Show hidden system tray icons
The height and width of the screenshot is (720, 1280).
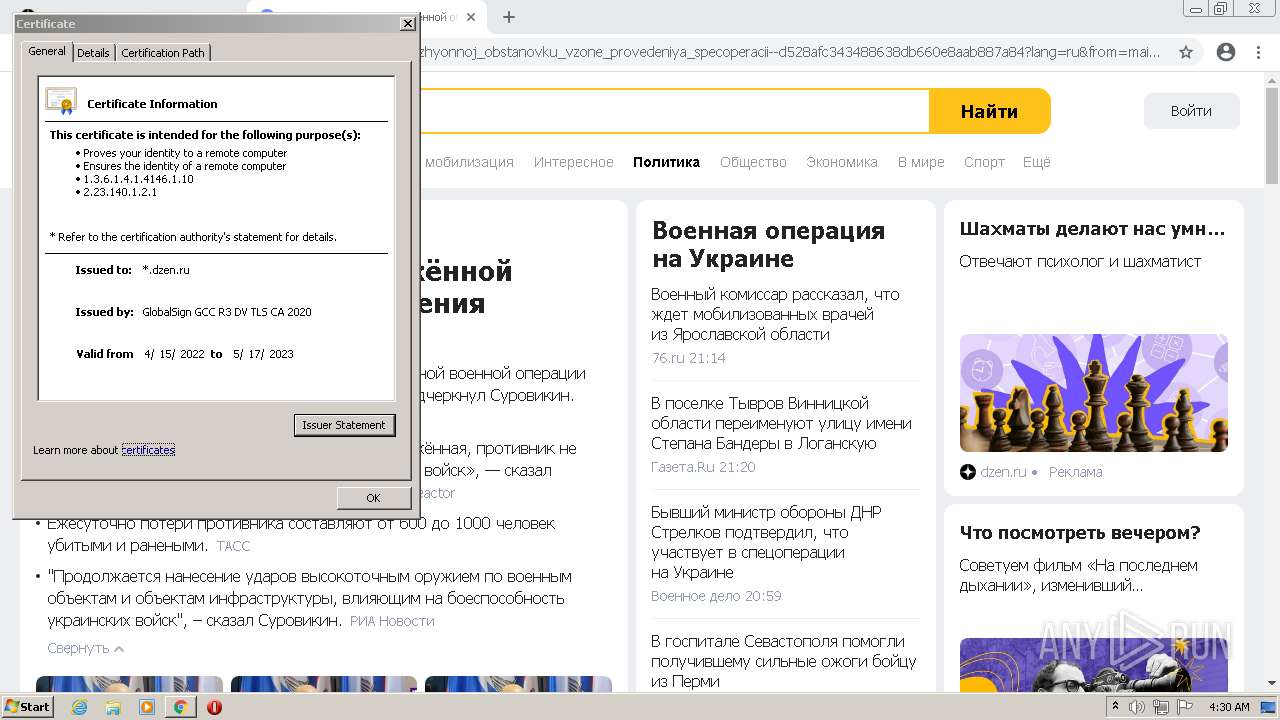(1114, 707)
